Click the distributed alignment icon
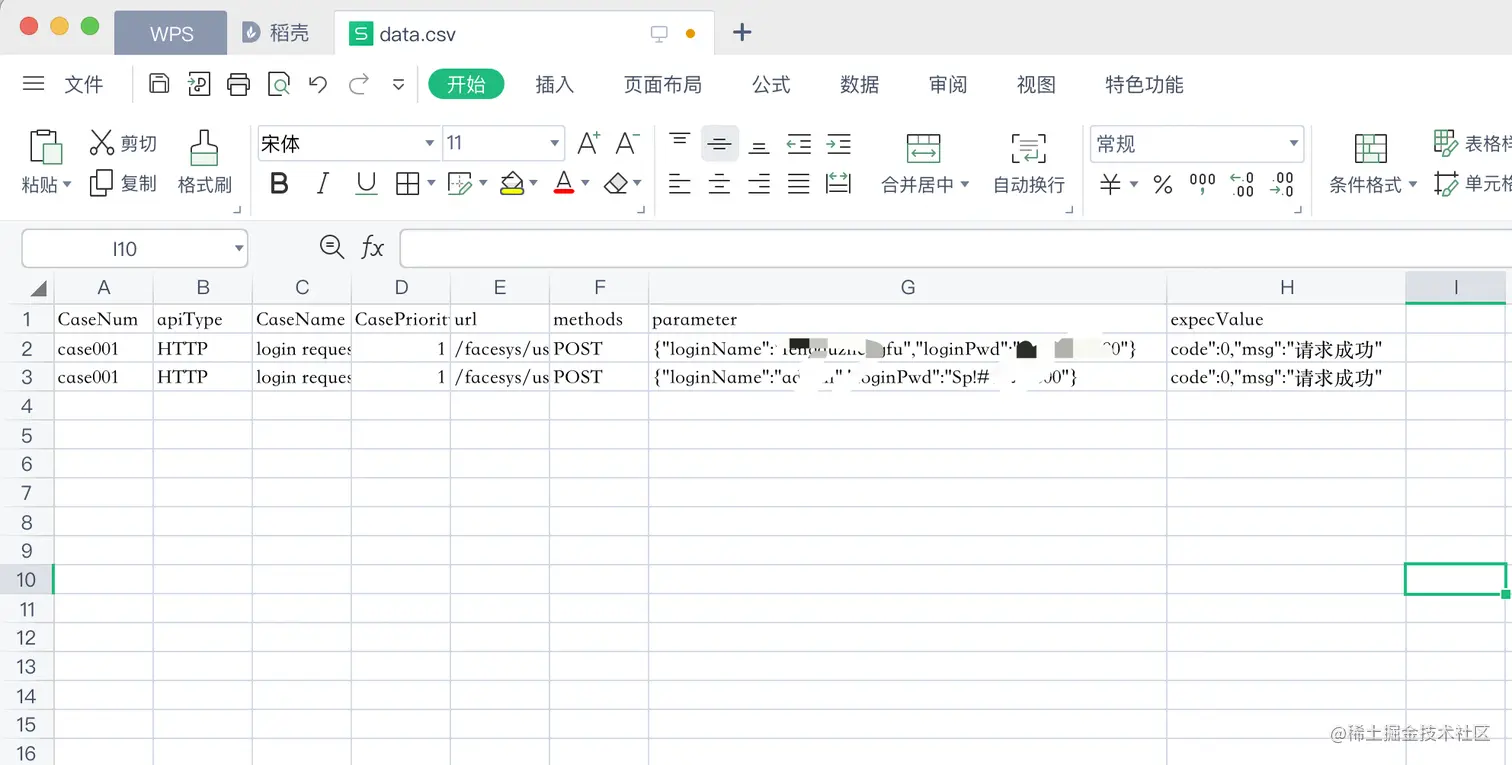The width and height of the screenshot is (1512, 765). coord(838,183)
